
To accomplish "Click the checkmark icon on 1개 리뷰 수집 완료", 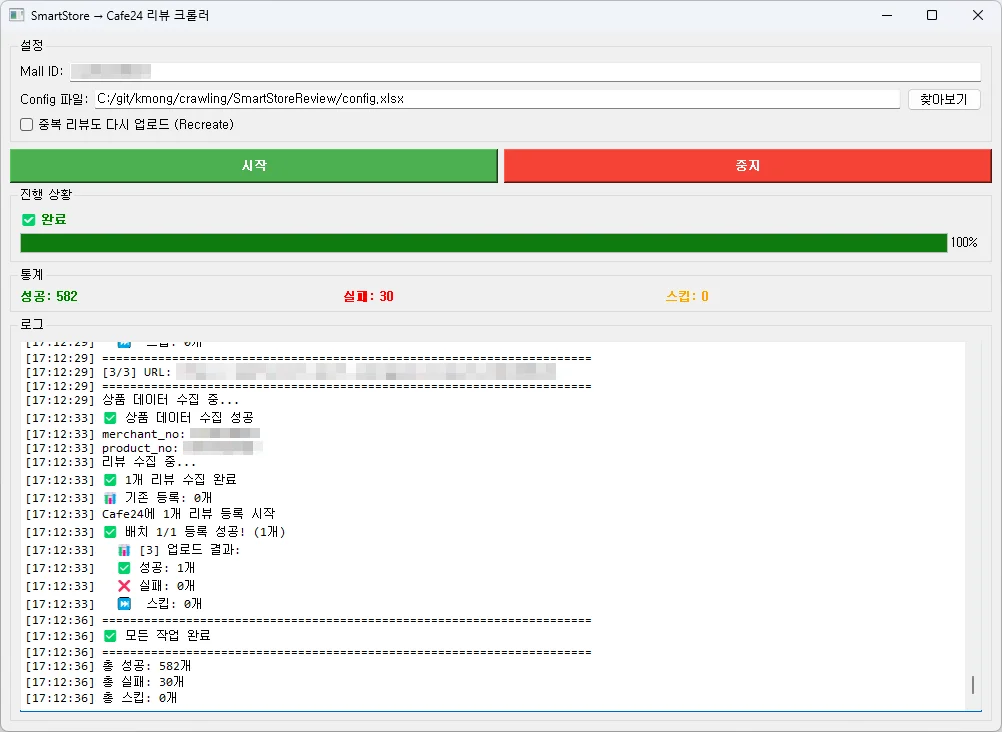I will [x=110, y=479].
